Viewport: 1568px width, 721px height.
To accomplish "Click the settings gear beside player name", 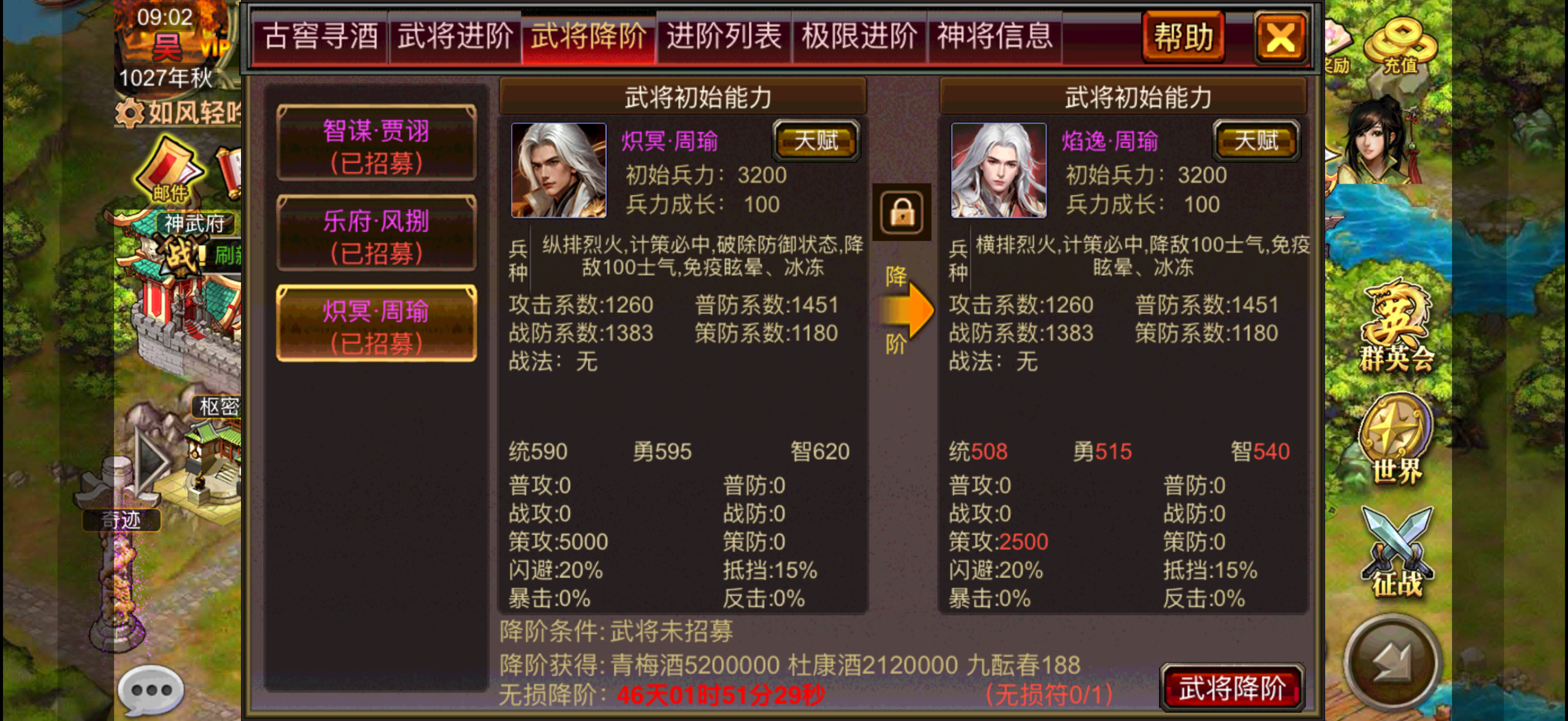I will 129,113.
